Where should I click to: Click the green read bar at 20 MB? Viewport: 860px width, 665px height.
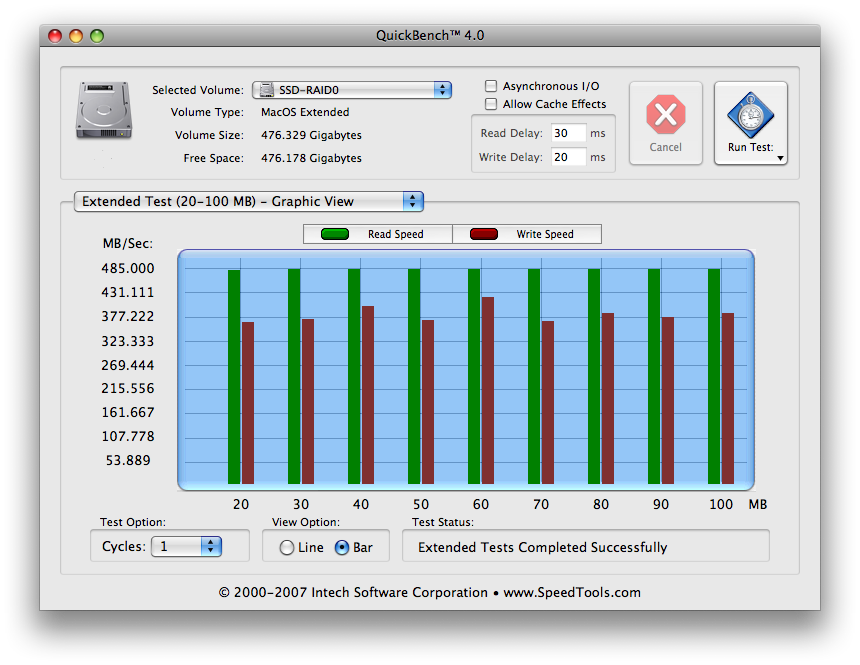tap(234, 377)
